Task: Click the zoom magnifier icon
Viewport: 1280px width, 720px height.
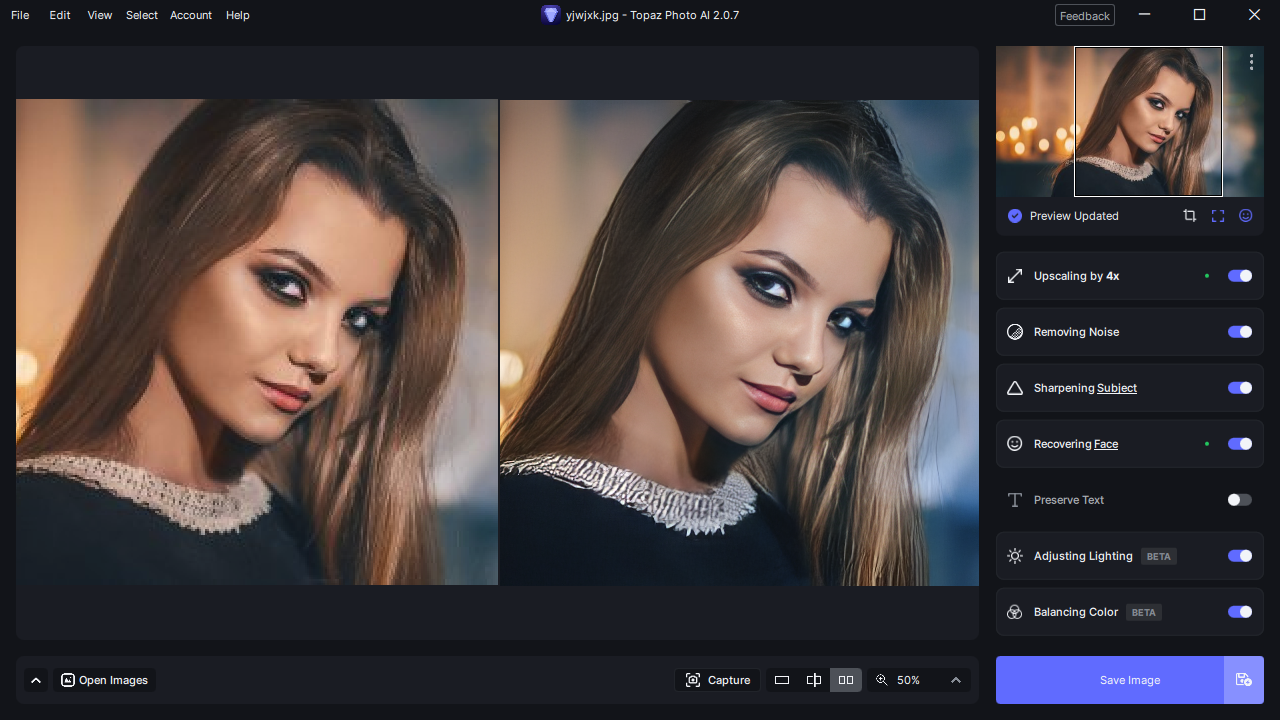Action: tap(881, 680)
